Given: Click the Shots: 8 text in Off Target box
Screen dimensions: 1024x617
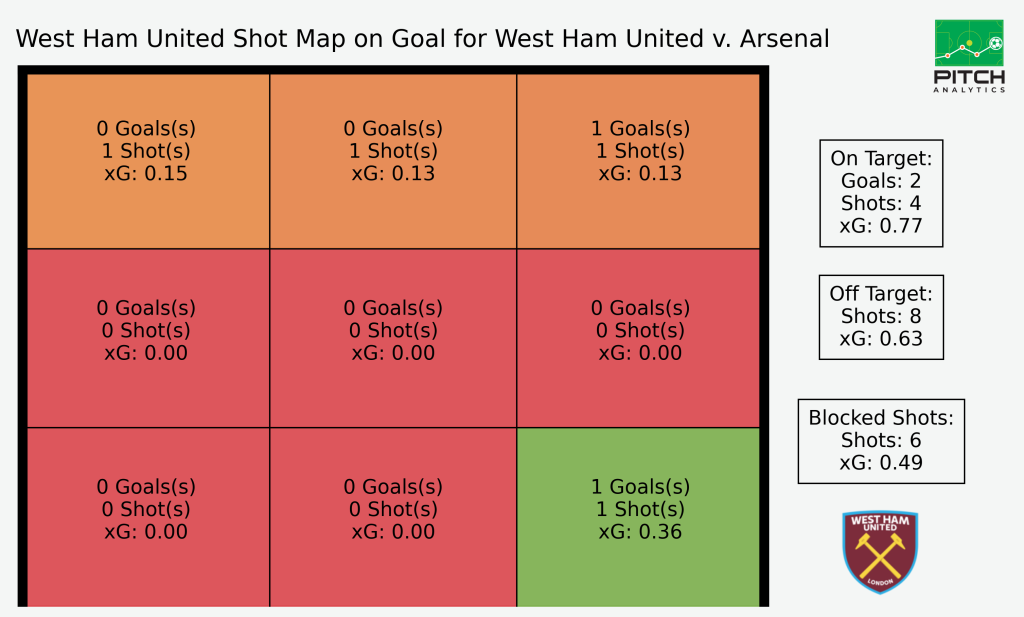Looking at the screenshot, I should [881, 316].
